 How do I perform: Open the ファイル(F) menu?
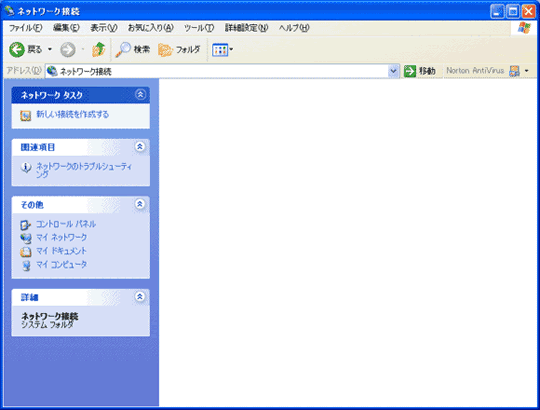(x=25, y=28)
